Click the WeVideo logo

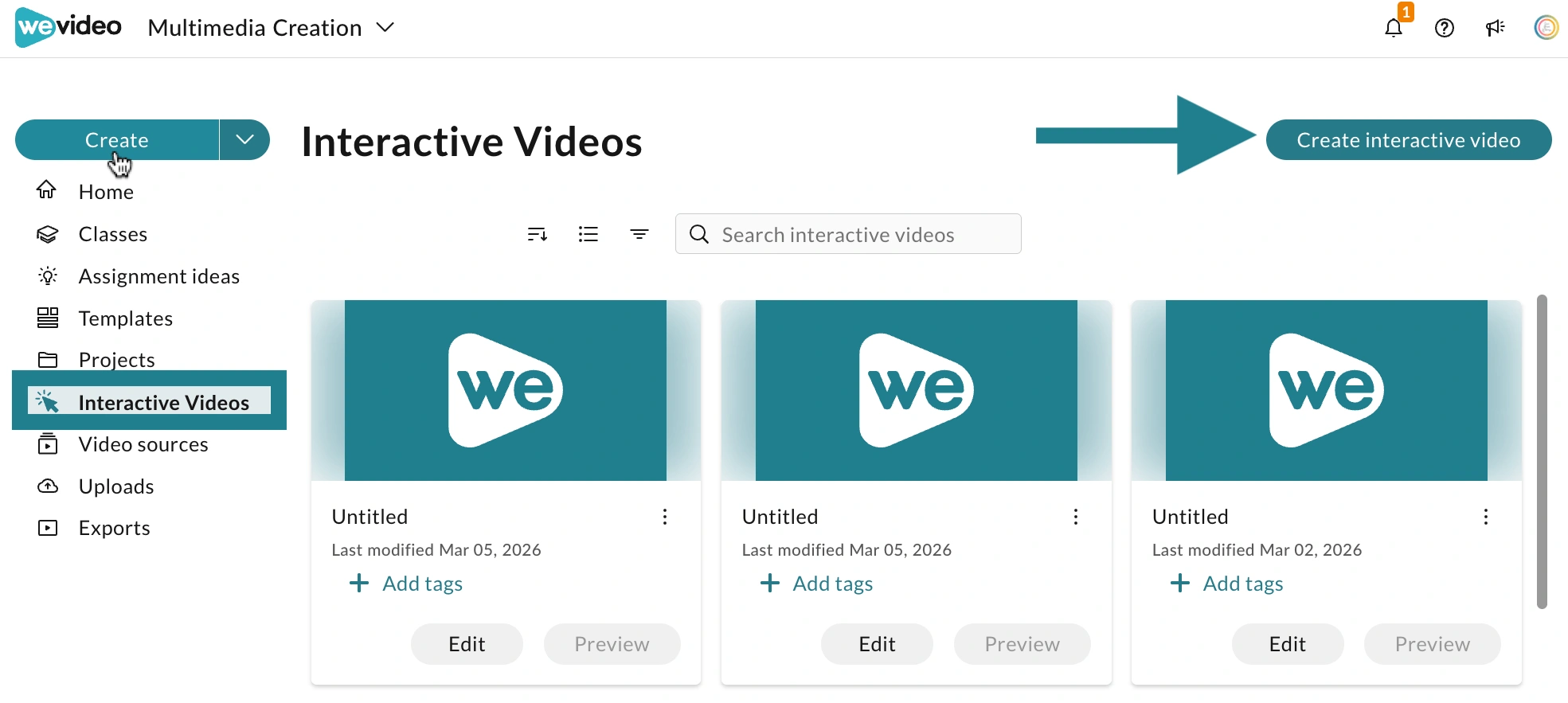[x=68, y=27]
